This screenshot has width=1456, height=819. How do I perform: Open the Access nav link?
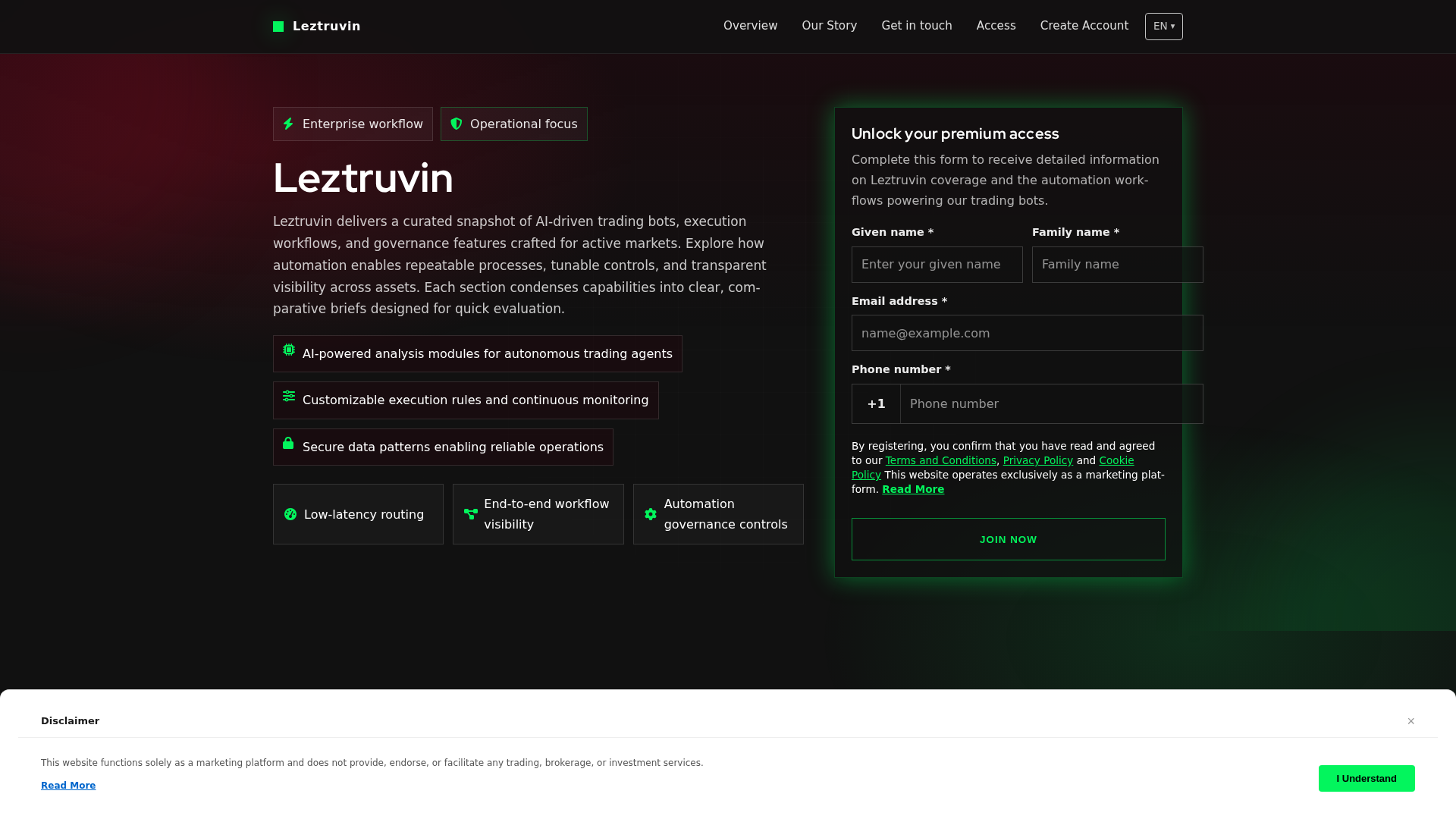(996, 26)
